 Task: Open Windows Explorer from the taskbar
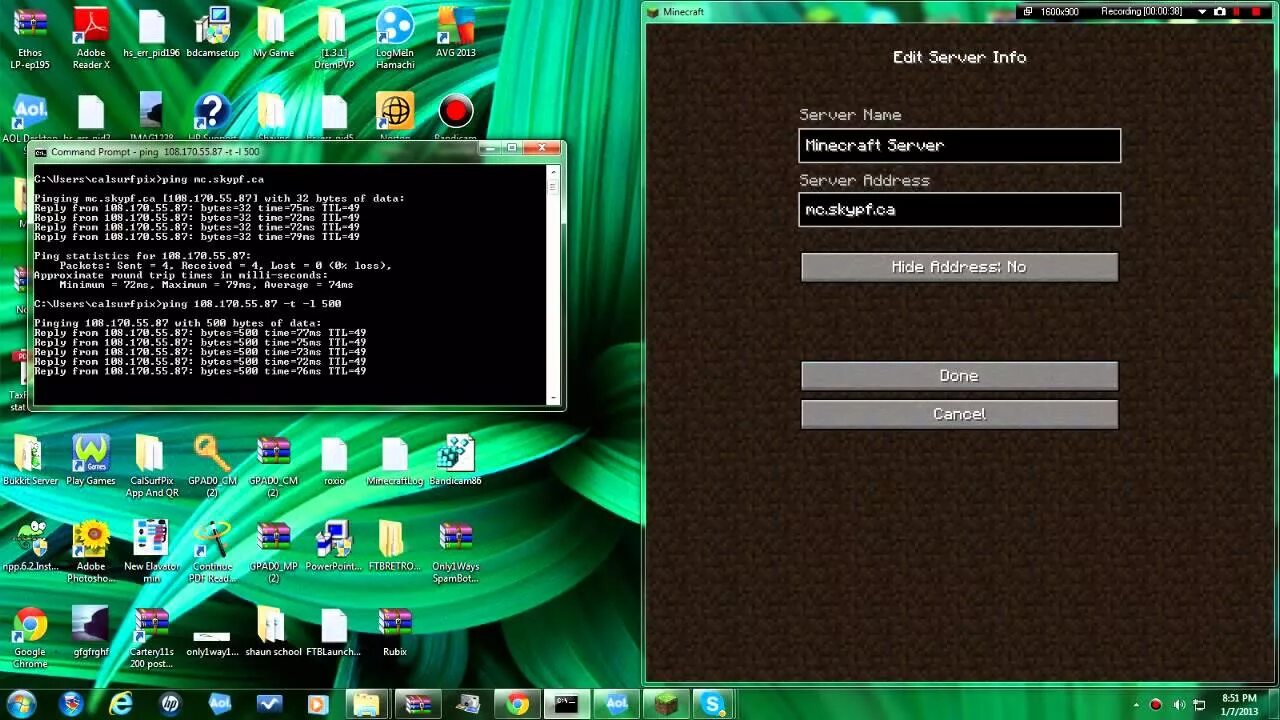(x=368, y=704)
